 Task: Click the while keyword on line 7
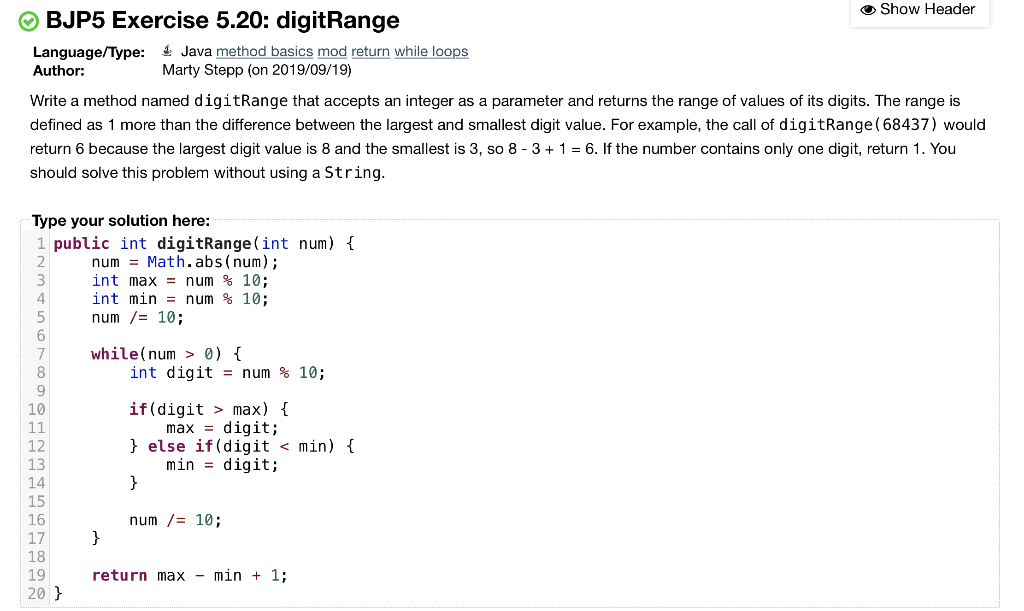pos(115,354)
